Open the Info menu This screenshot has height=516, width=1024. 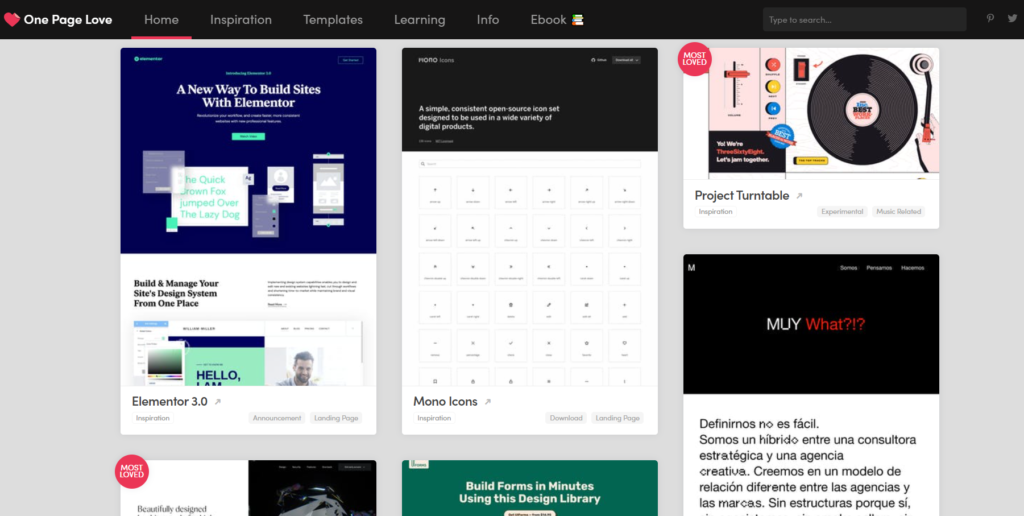[x=488, y=20]
